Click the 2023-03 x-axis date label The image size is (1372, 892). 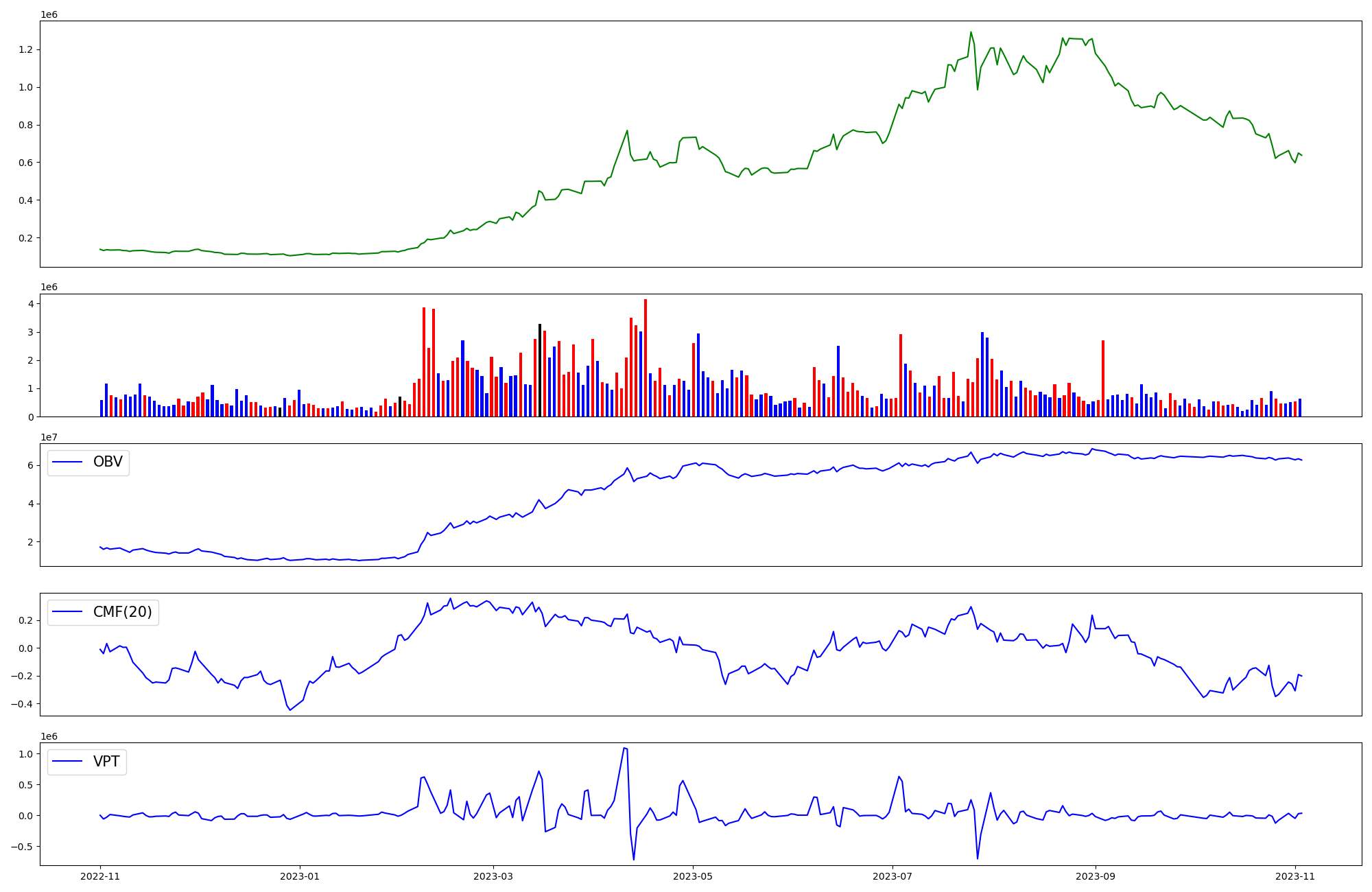click(x=493, y=876)
